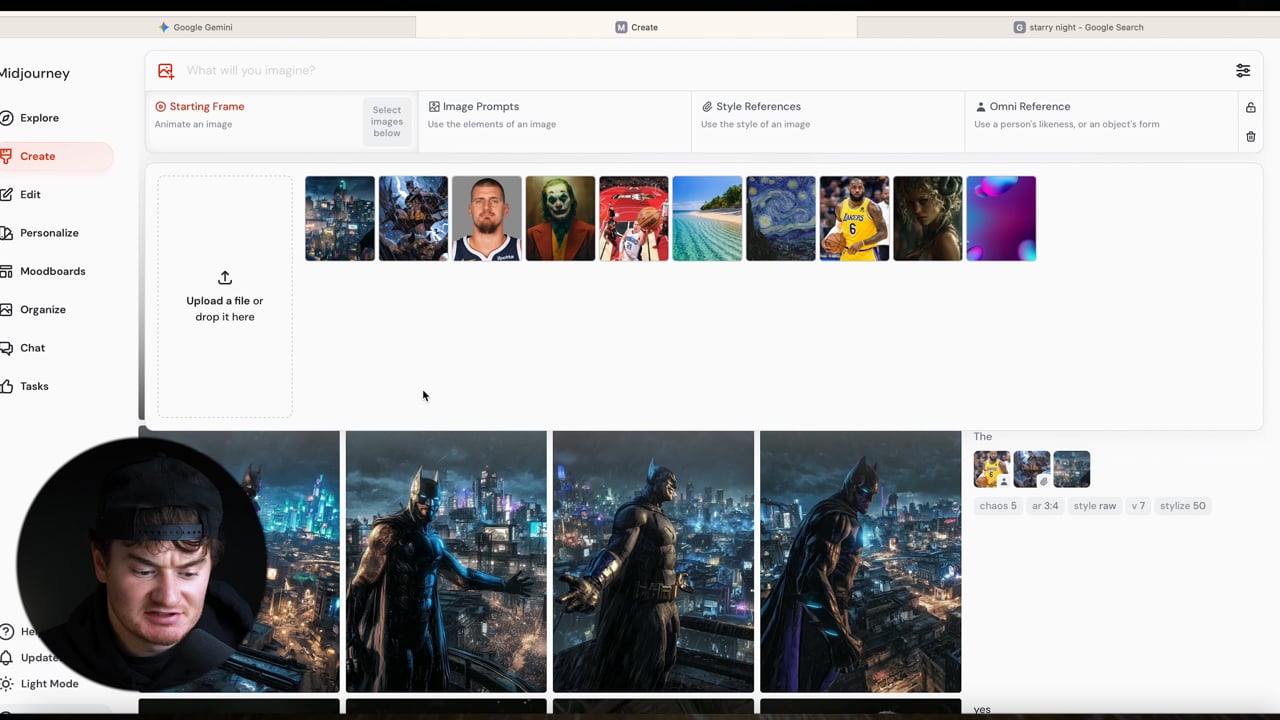
Task: Open Moodboards in the sidebar
Action: tap(52, 271)
